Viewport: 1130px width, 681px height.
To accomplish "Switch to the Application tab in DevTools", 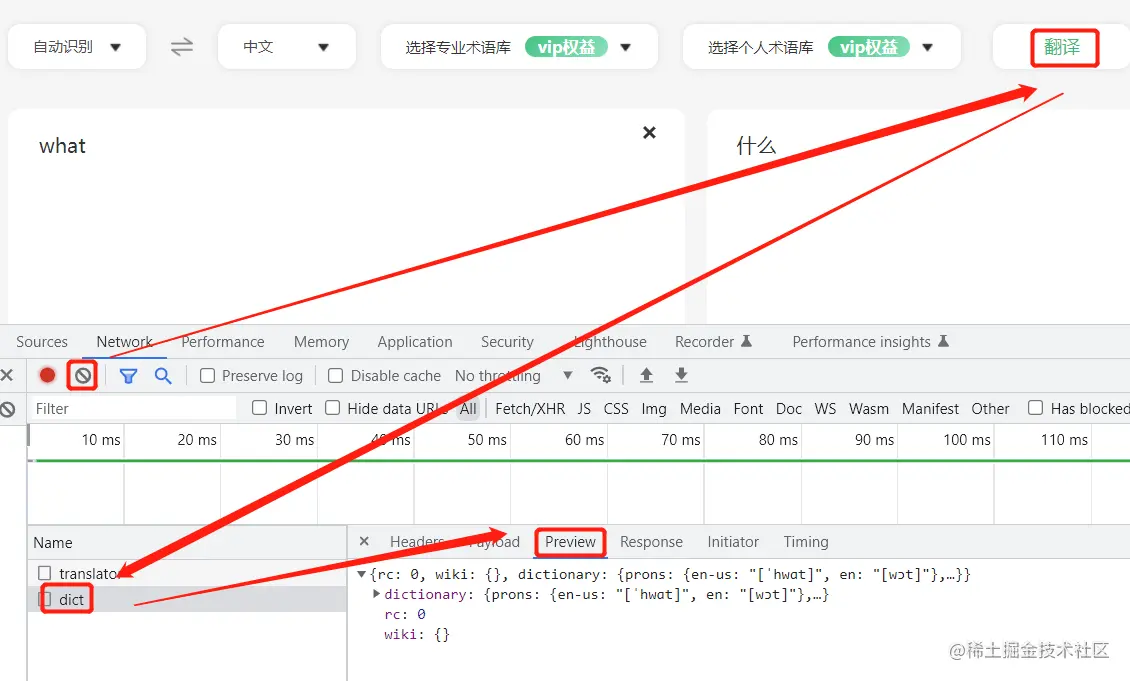I will [x=415, y=342].
